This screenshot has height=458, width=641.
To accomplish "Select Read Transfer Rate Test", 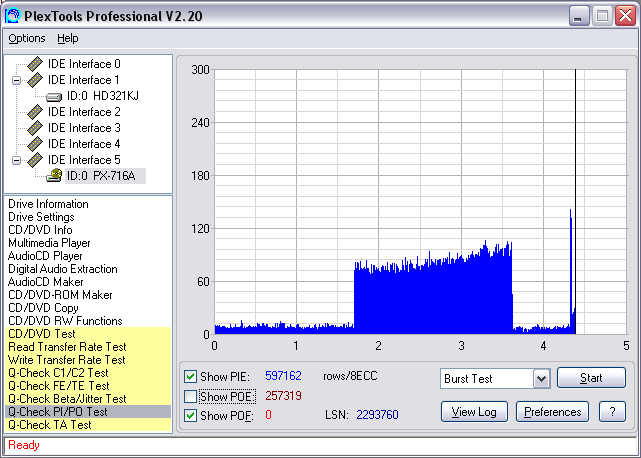I will point(88,347).
